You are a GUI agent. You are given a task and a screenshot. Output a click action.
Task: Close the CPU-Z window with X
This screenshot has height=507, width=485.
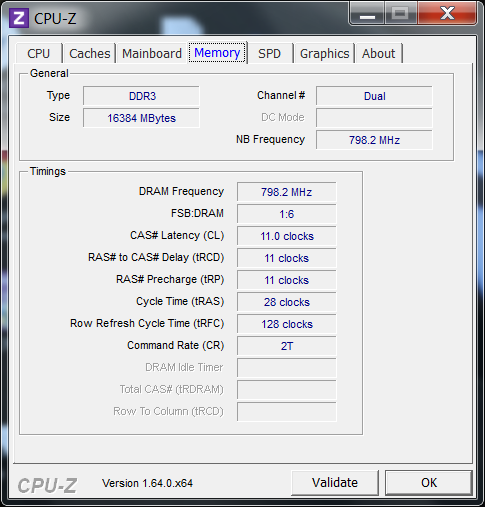(x=447, y=13)
